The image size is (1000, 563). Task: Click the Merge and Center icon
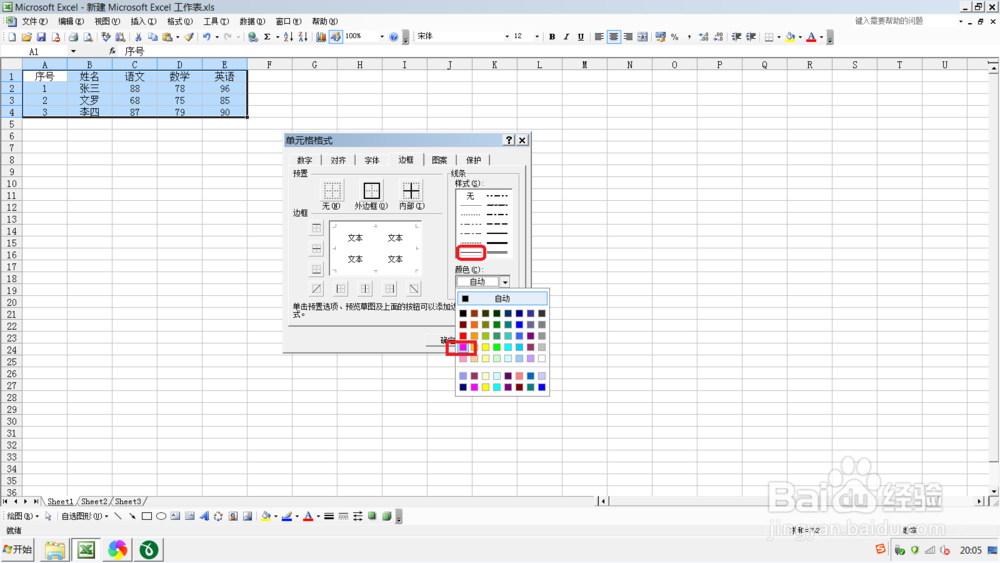(643, 37)
